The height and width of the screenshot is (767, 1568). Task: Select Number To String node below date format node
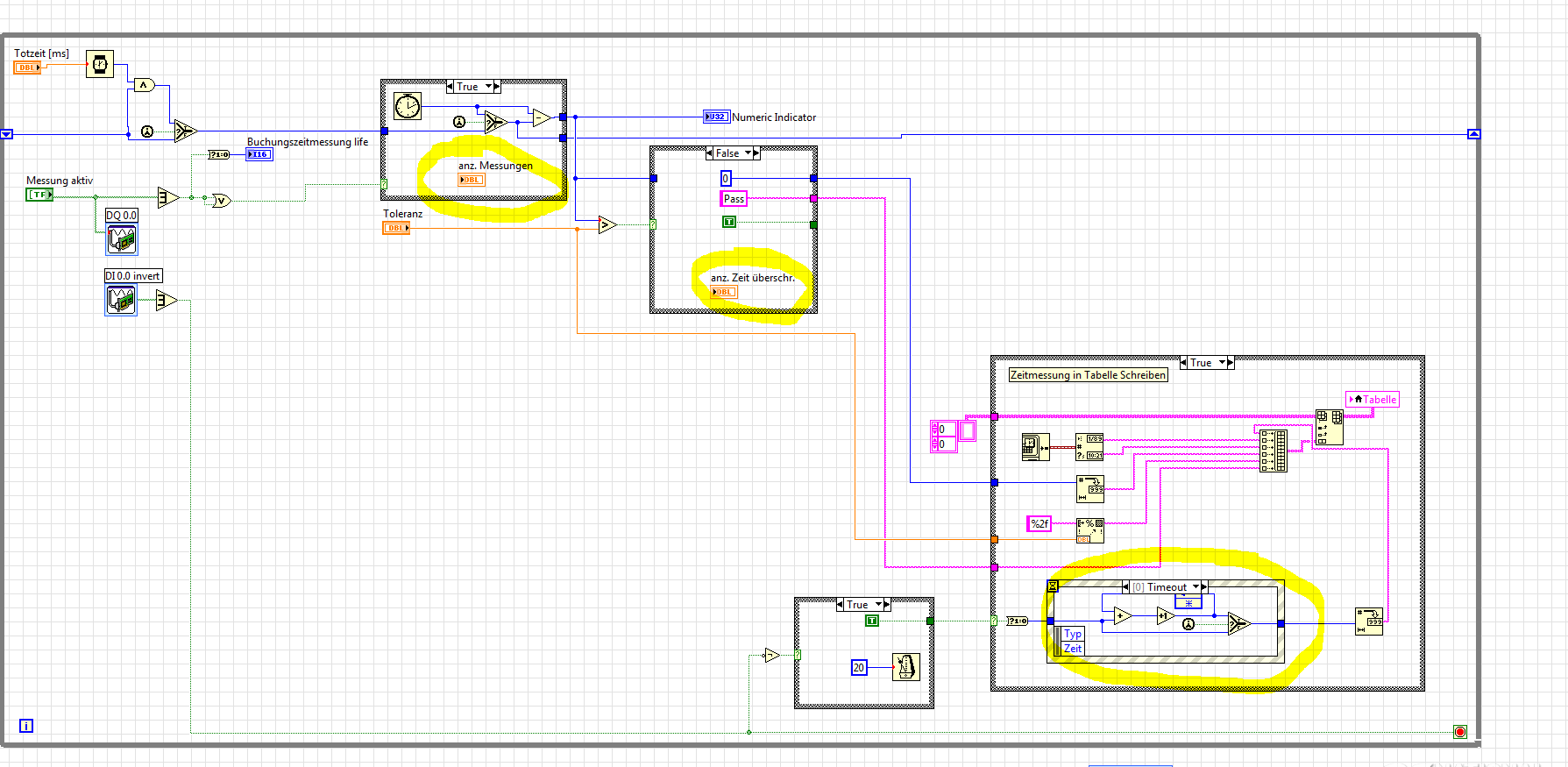(1090, 488)
